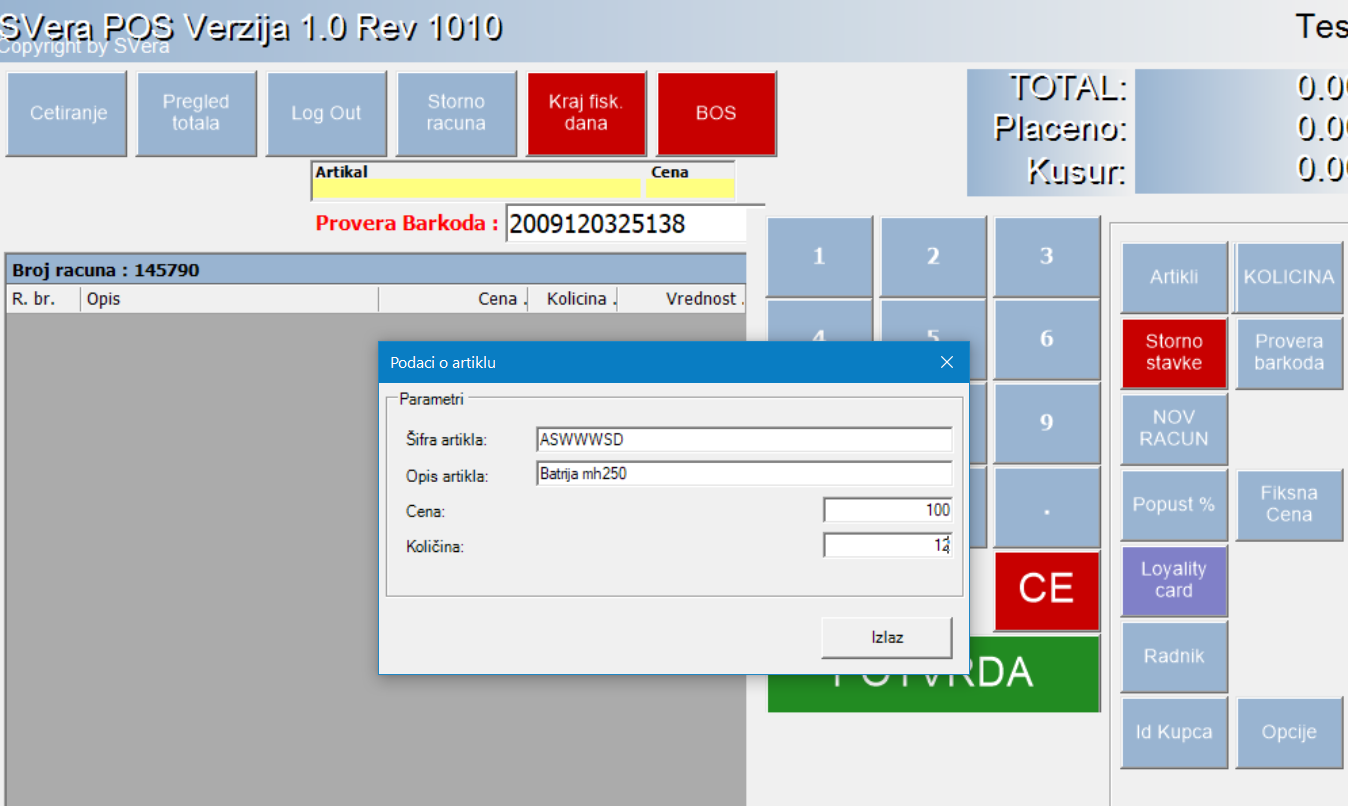The width and height of the screenshot is (1348, 806).
Task: Click the Log Out button
Action: (x=326, y=113)
